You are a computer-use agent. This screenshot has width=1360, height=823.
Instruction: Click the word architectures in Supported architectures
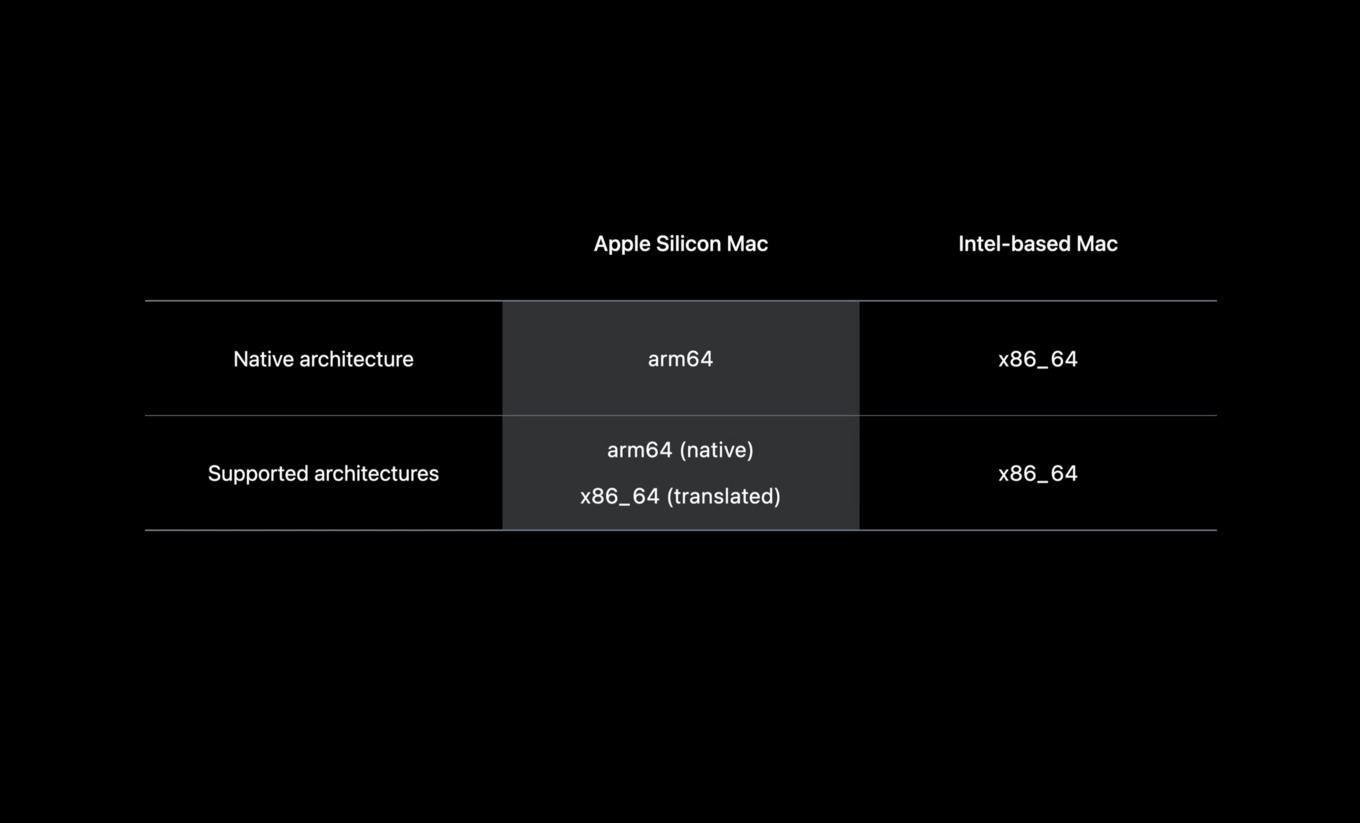(372, 474)
